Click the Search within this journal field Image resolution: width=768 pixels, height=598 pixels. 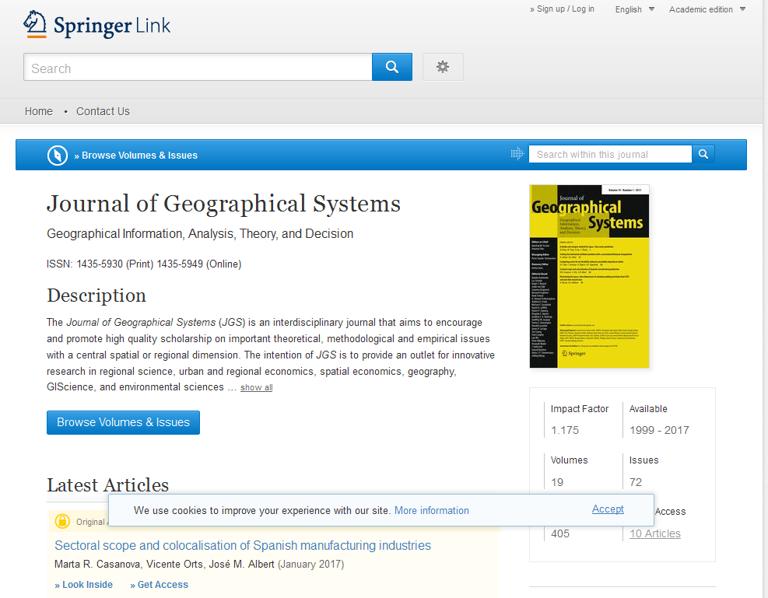pyautogui.click(x=610, y=154)
